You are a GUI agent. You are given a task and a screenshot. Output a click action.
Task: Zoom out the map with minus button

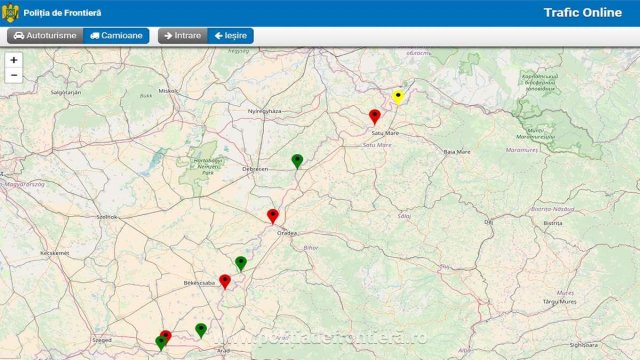point(13,75)
